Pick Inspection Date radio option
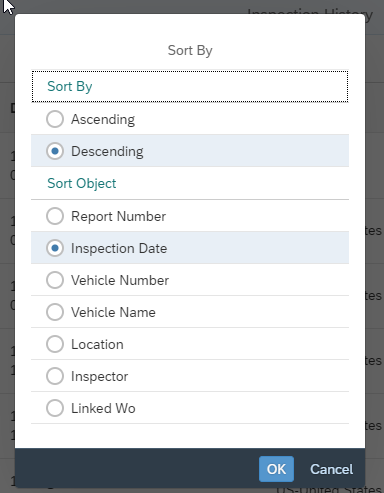 tap(55, 248)
